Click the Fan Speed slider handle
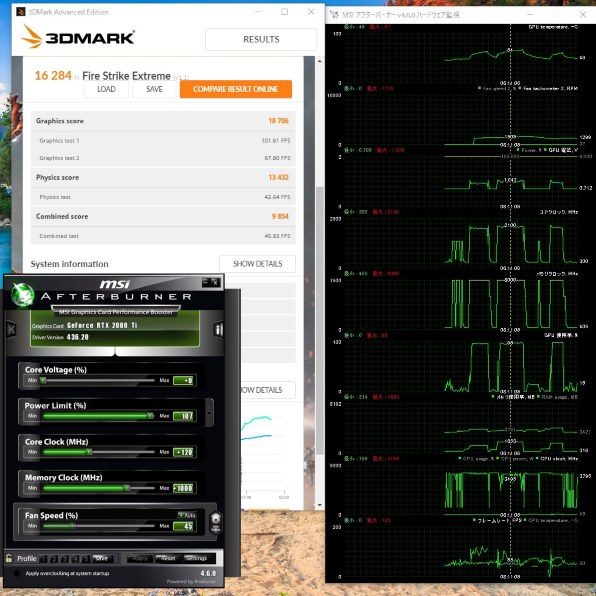The height and width of the screenshot is (596, 596). (x=72, y=526)
